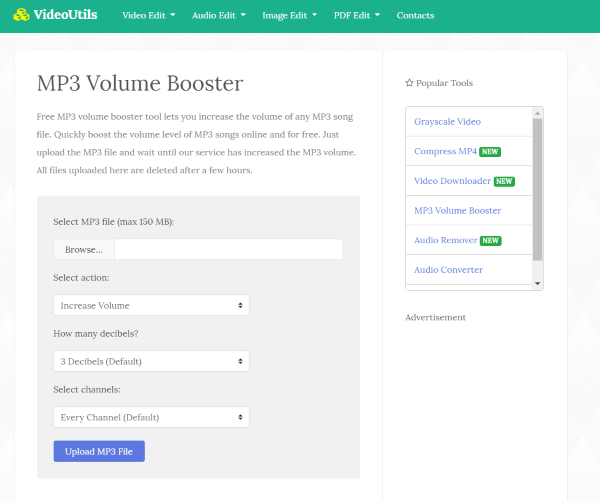Open the MP3 Volume Booster sidebar link
The image size is (600, 501).
(457, 211)
